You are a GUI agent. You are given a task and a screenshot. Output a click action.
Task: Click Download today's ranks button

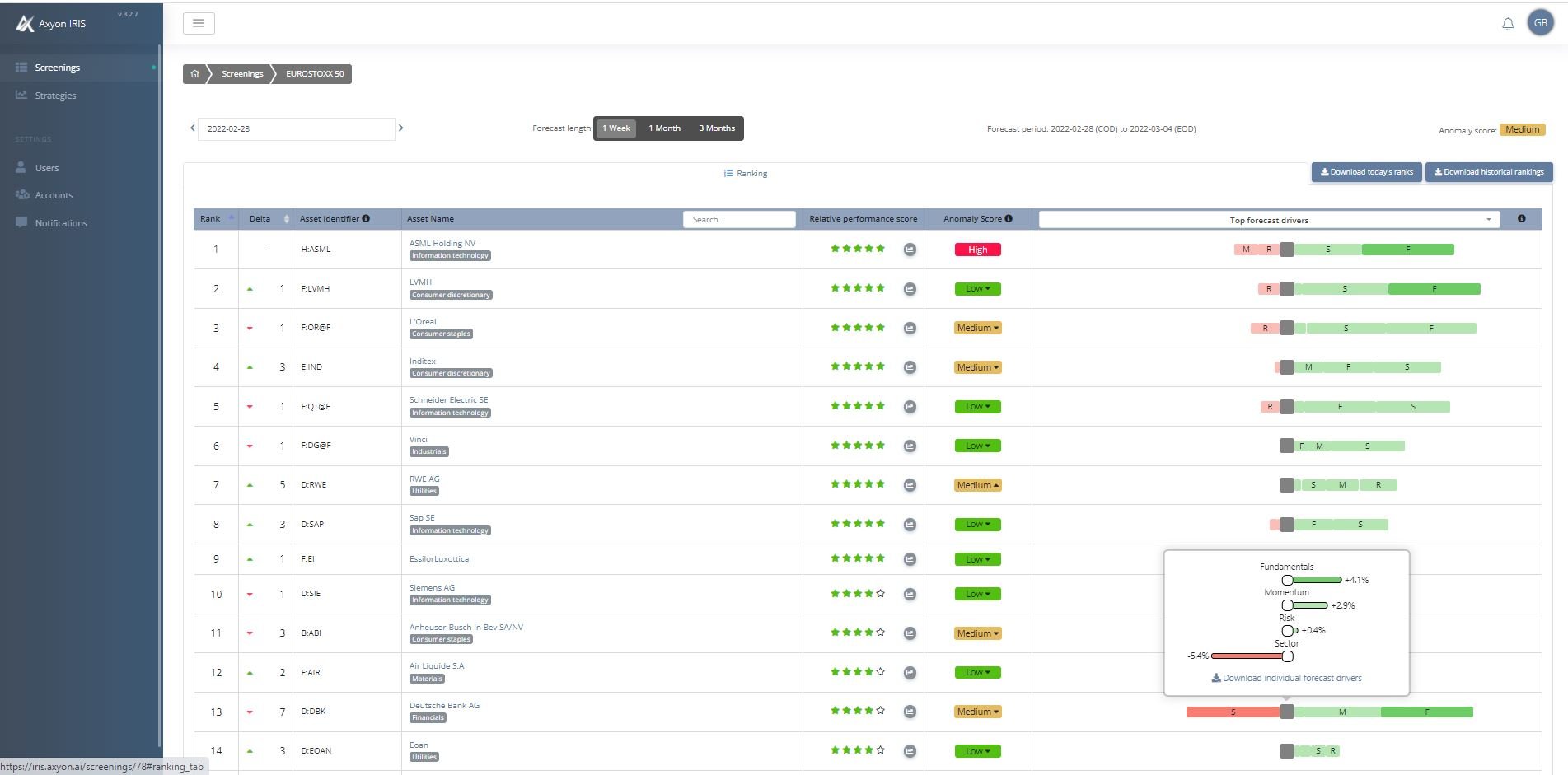coord(1366,172)
